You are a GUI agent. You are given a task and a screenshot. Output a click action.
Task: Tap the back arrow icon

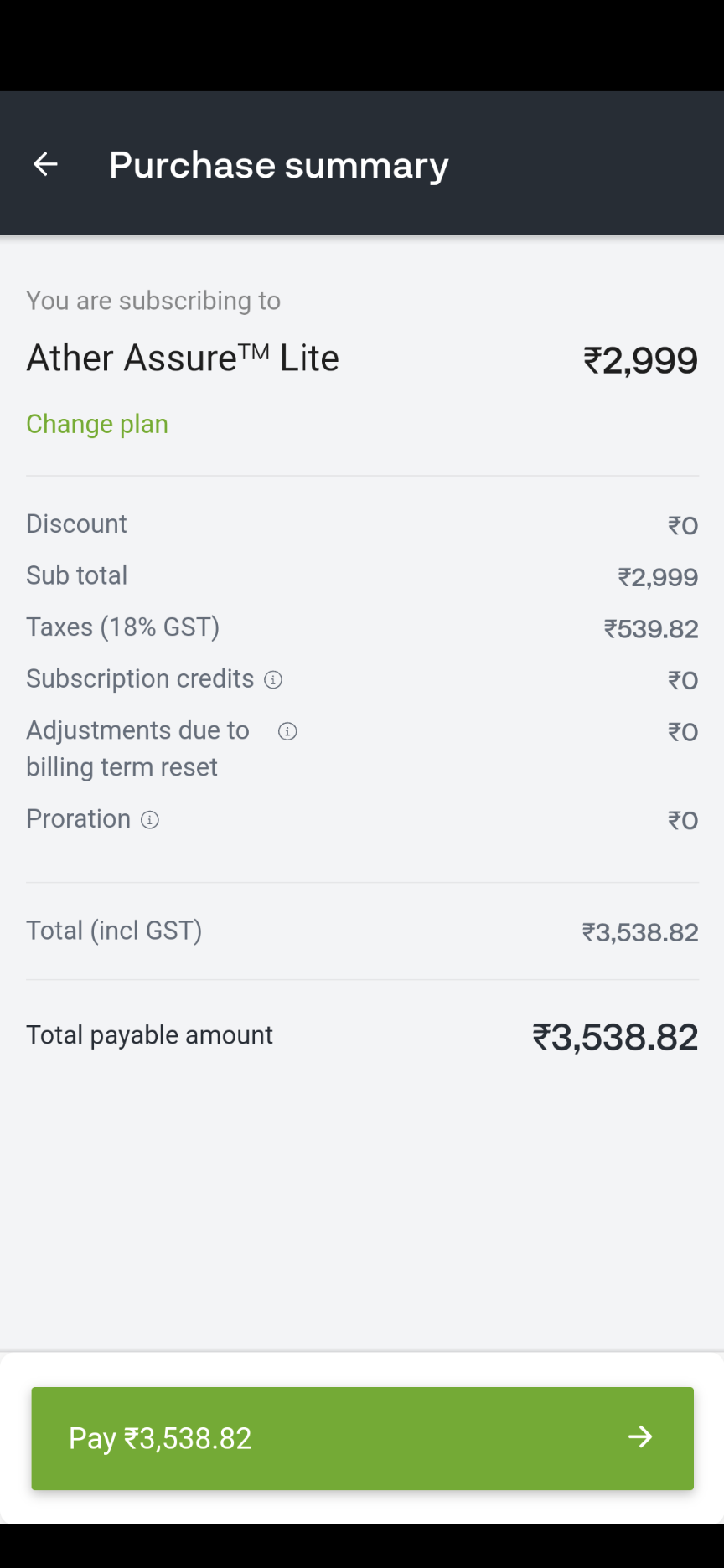pyautogui.click(x=45, y=164)
